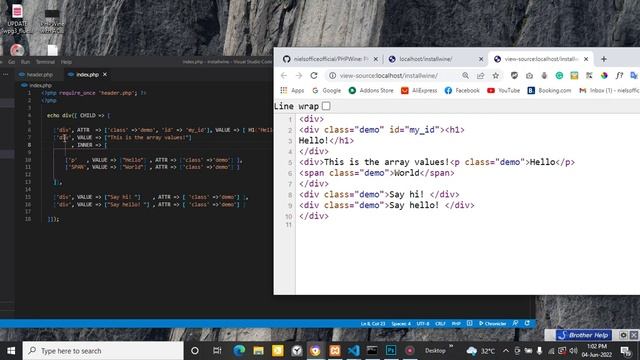Change Spaces: 4 indentation setting

(x=401, y=324)
